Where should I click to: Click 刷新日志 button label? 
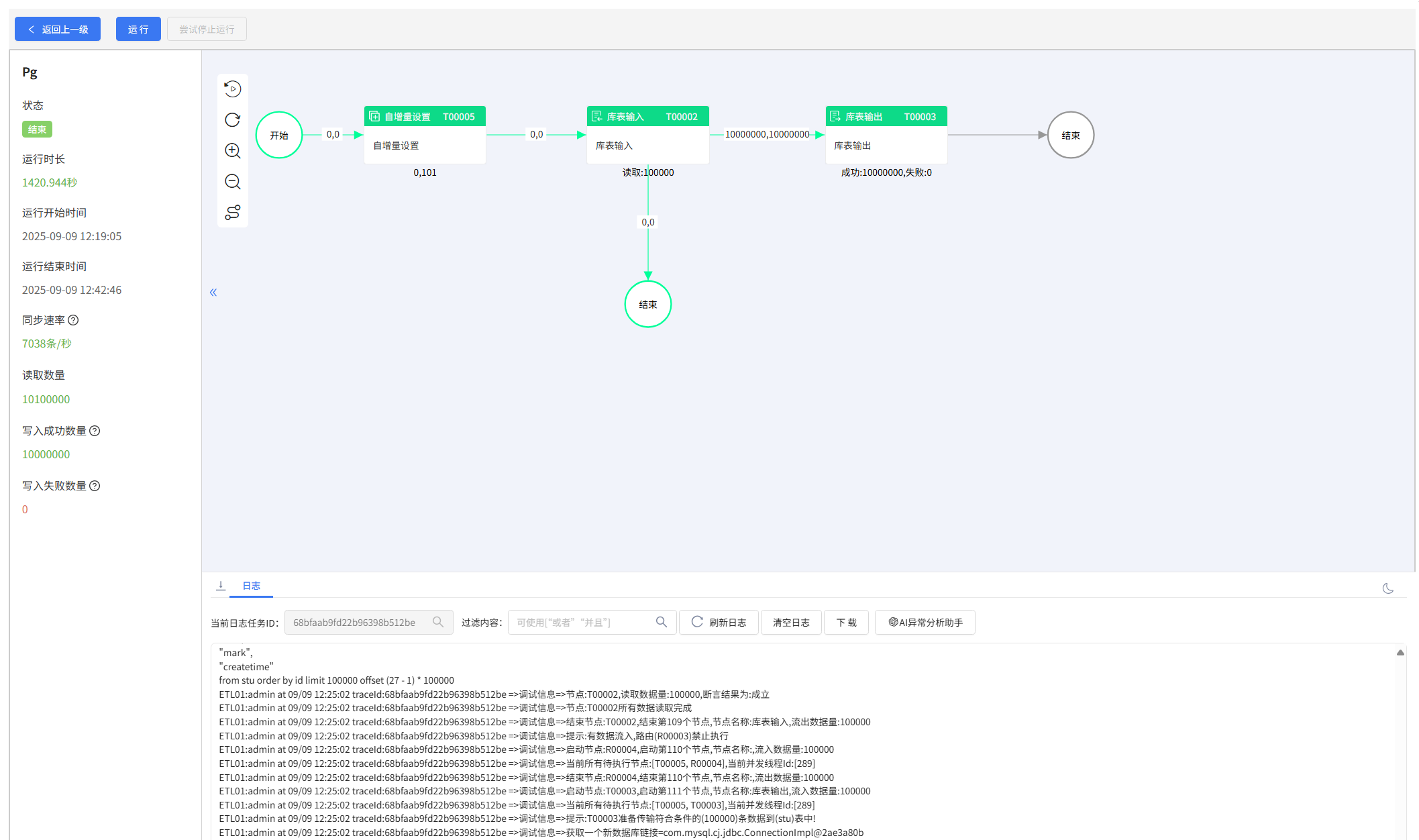coord(727,623)
